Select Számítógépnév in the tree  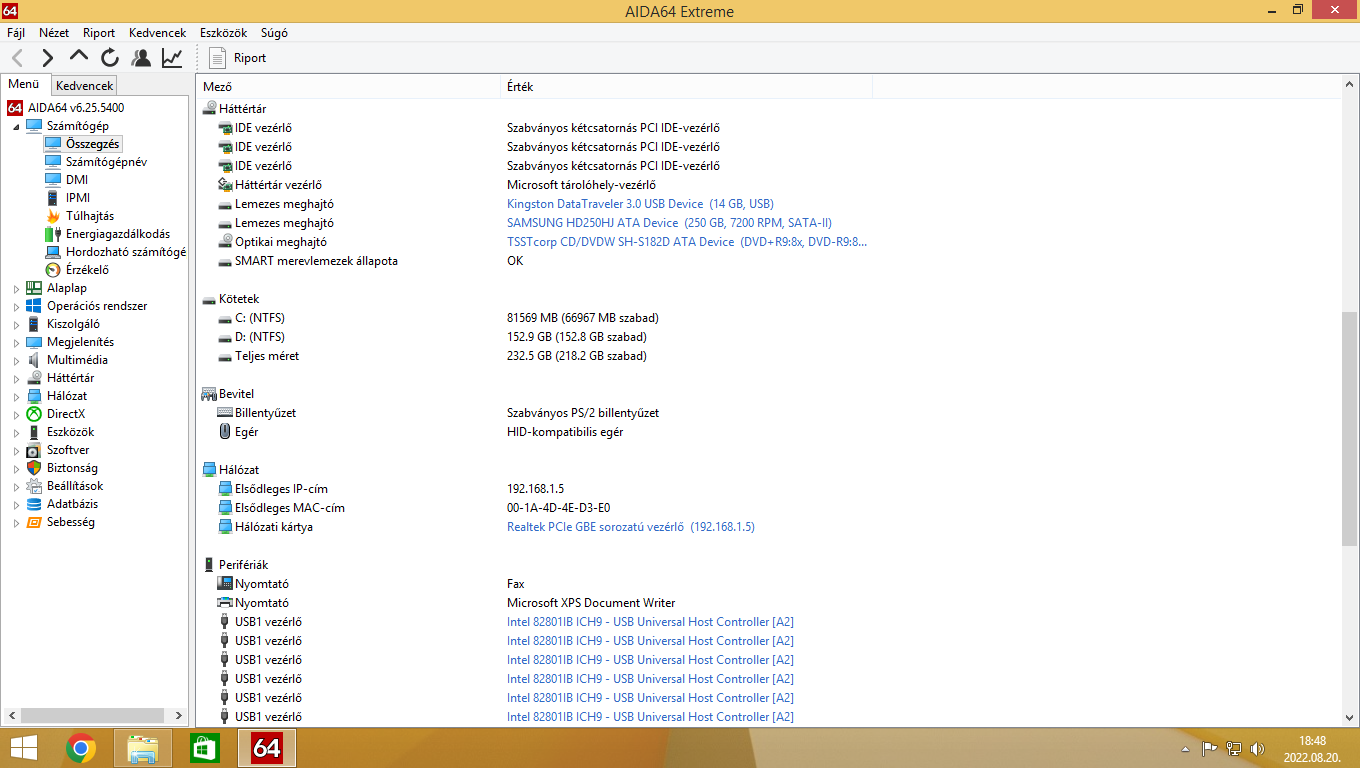click(x=106, y=162)
